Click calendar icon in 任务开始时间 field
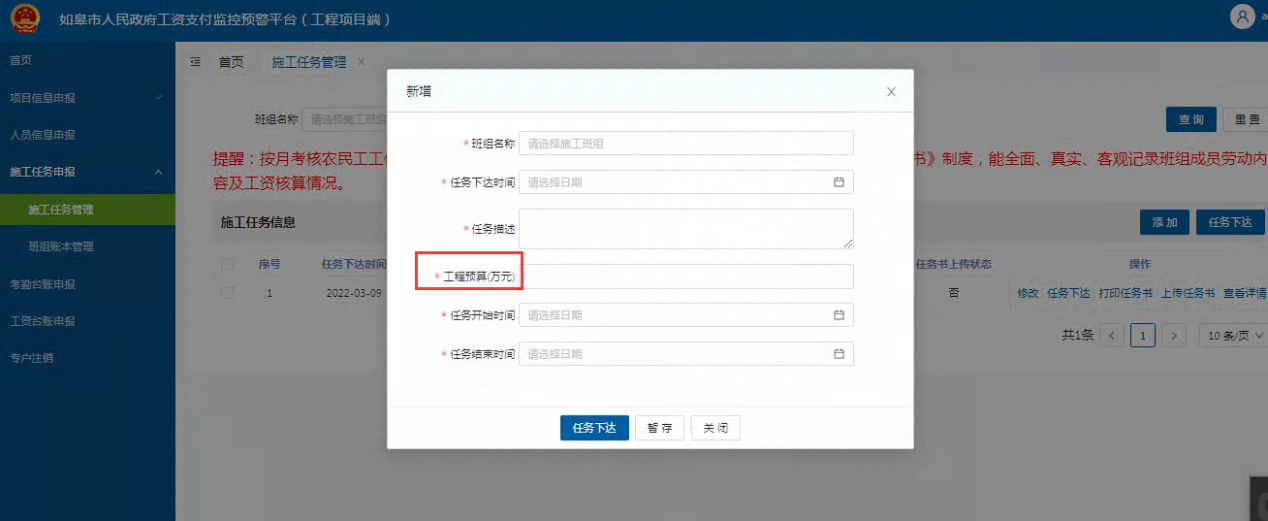 839,315
